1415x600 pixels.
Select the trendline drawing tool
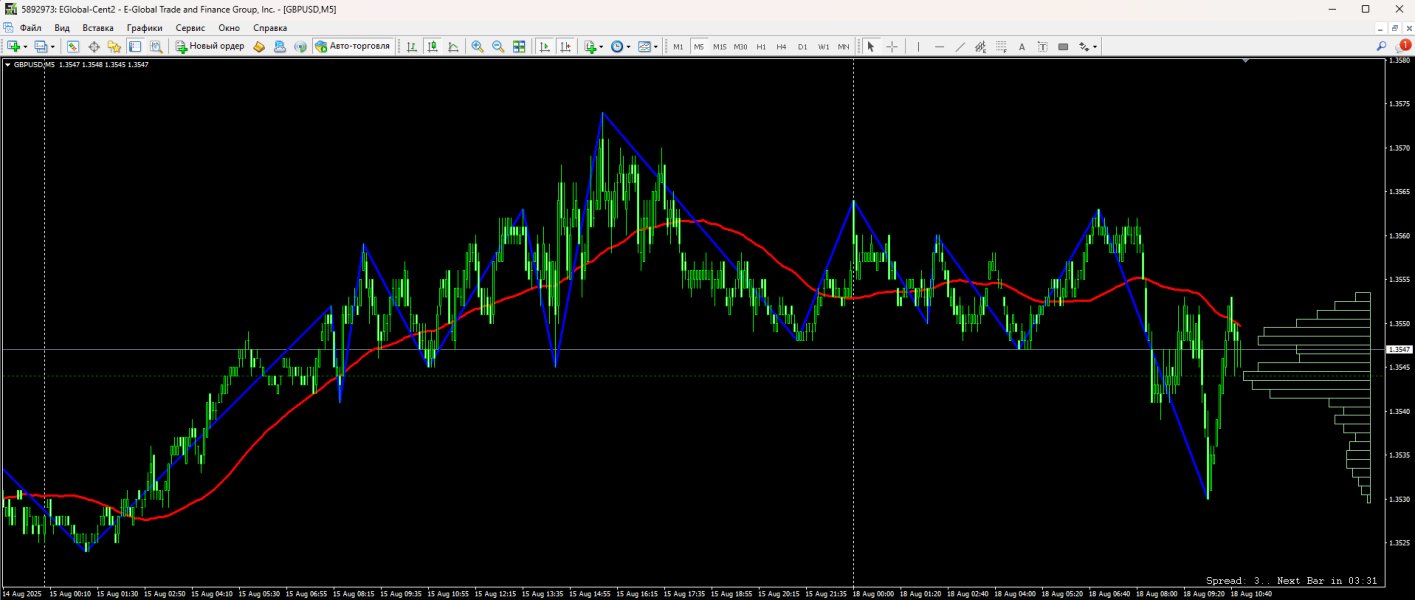(960, 47)
